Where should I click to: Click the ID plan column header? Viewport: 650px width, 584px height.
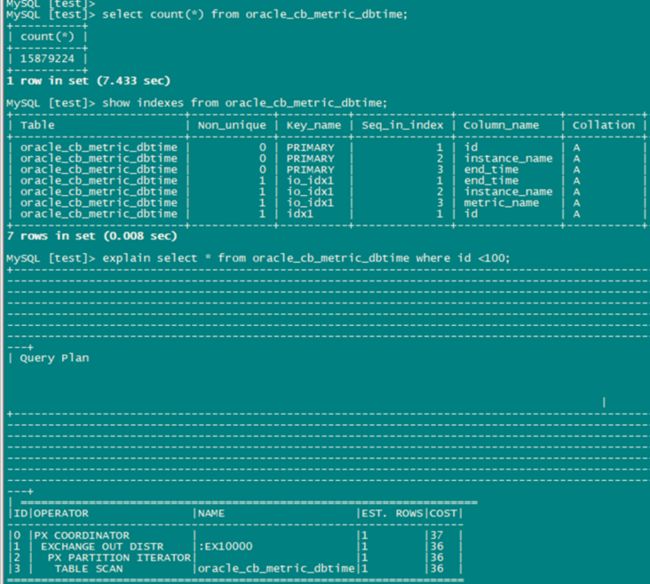point(20,514)
